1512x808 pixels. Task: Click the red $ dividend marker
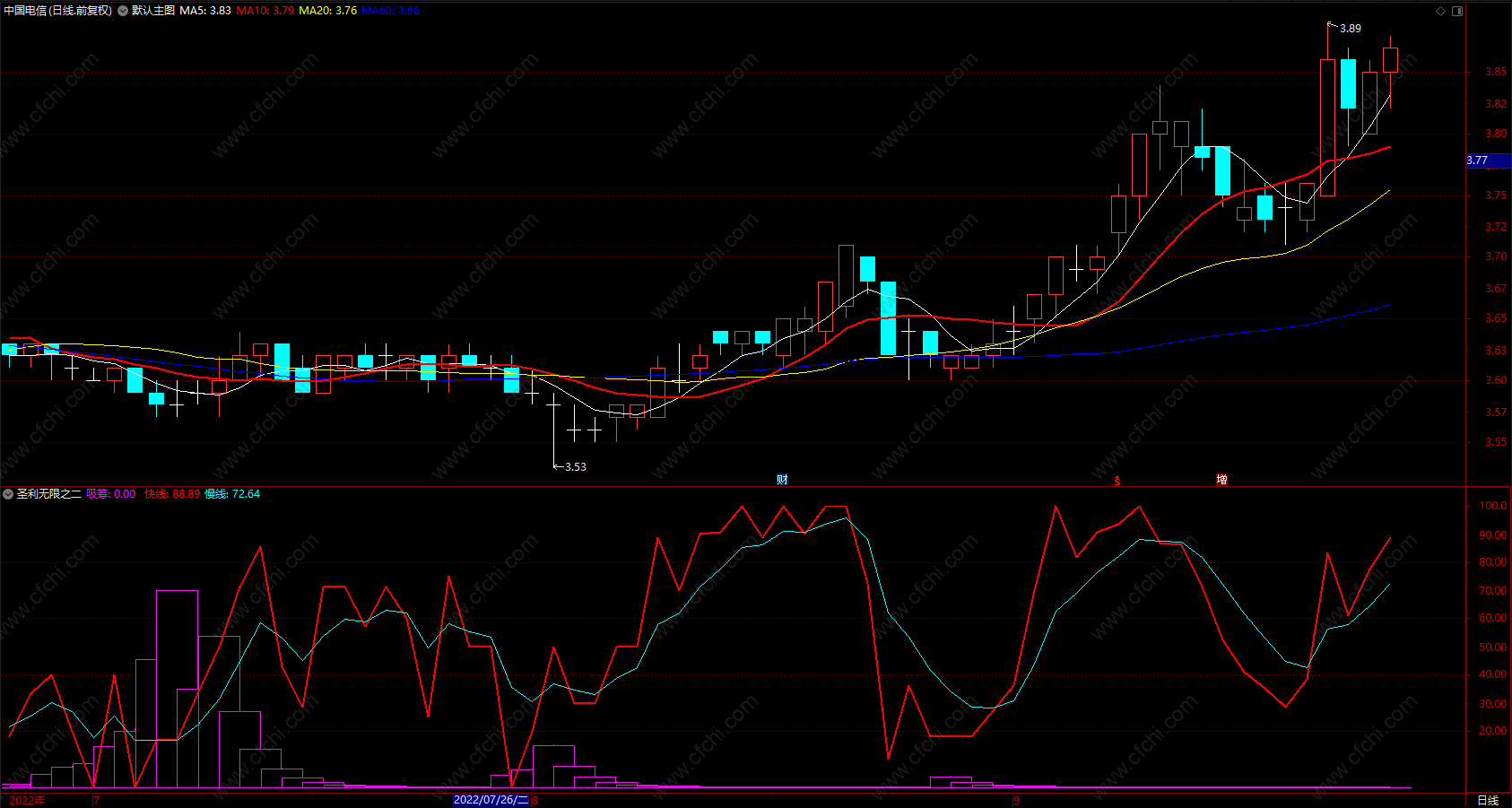pyautogui.click(x=1117, y=481)
